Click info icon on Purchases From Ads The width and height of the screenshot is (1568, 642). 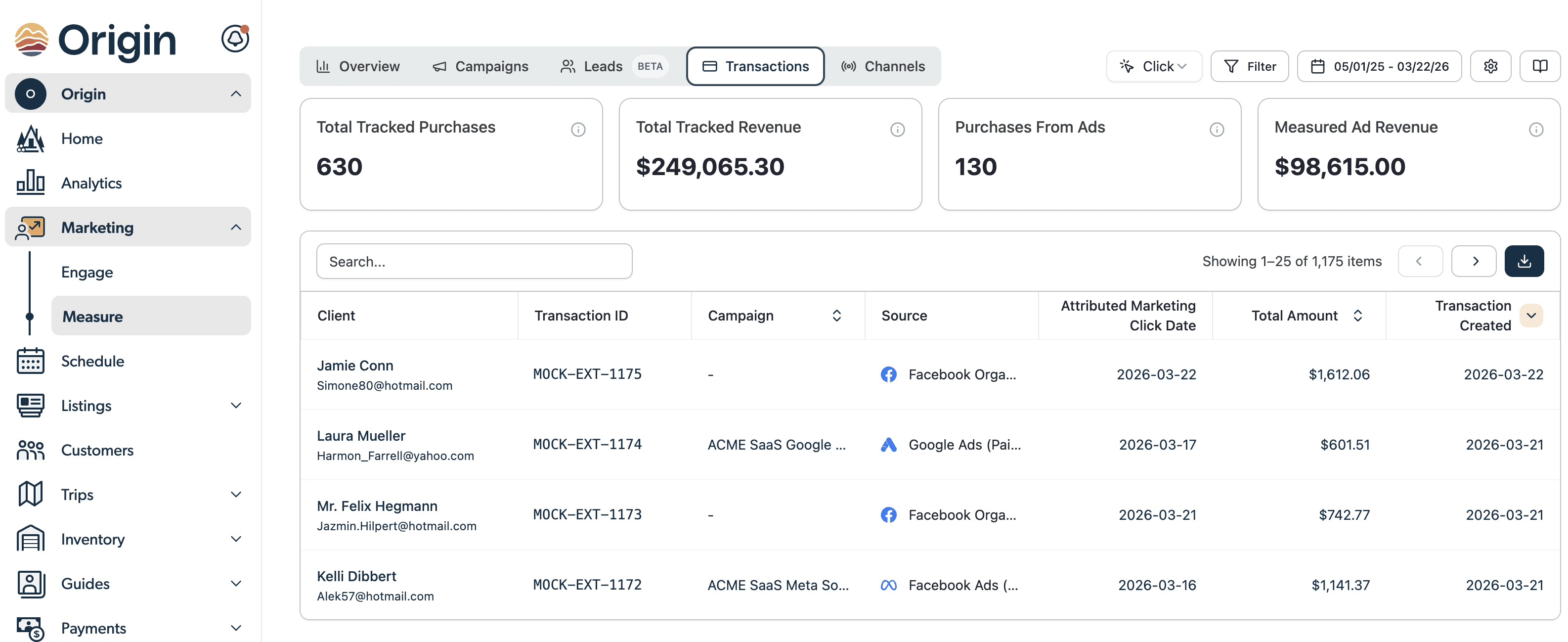1216,130
